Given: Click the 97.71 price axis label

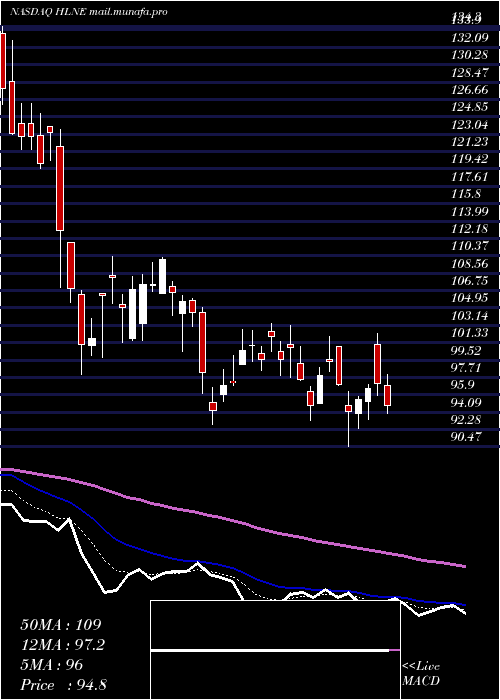Looking at the screenshot, I should (x=468, y=368).
